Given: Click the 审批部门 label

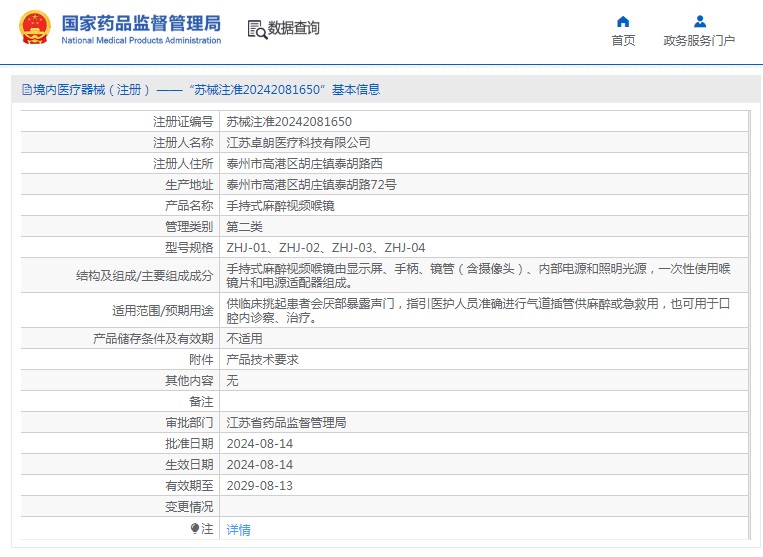Looking at the screenshot, I should point(189,422).
